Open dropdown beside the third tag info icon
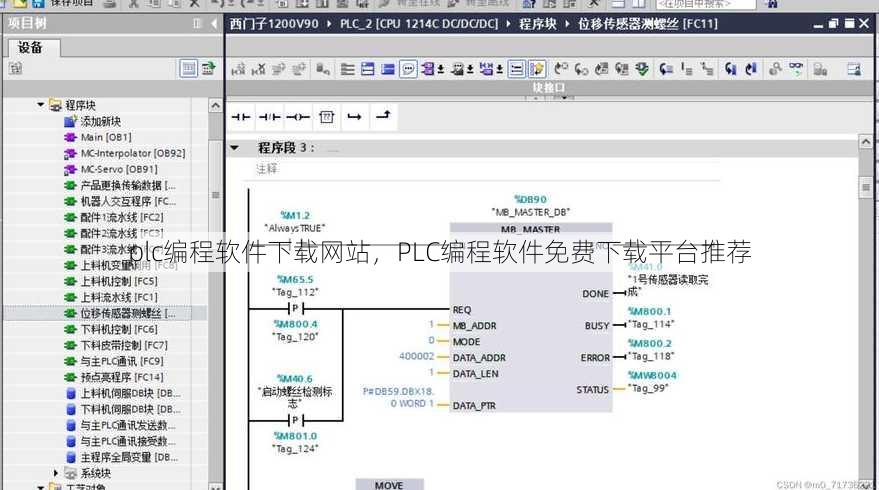This screenshot has height=490, width=879. (499, 70)
